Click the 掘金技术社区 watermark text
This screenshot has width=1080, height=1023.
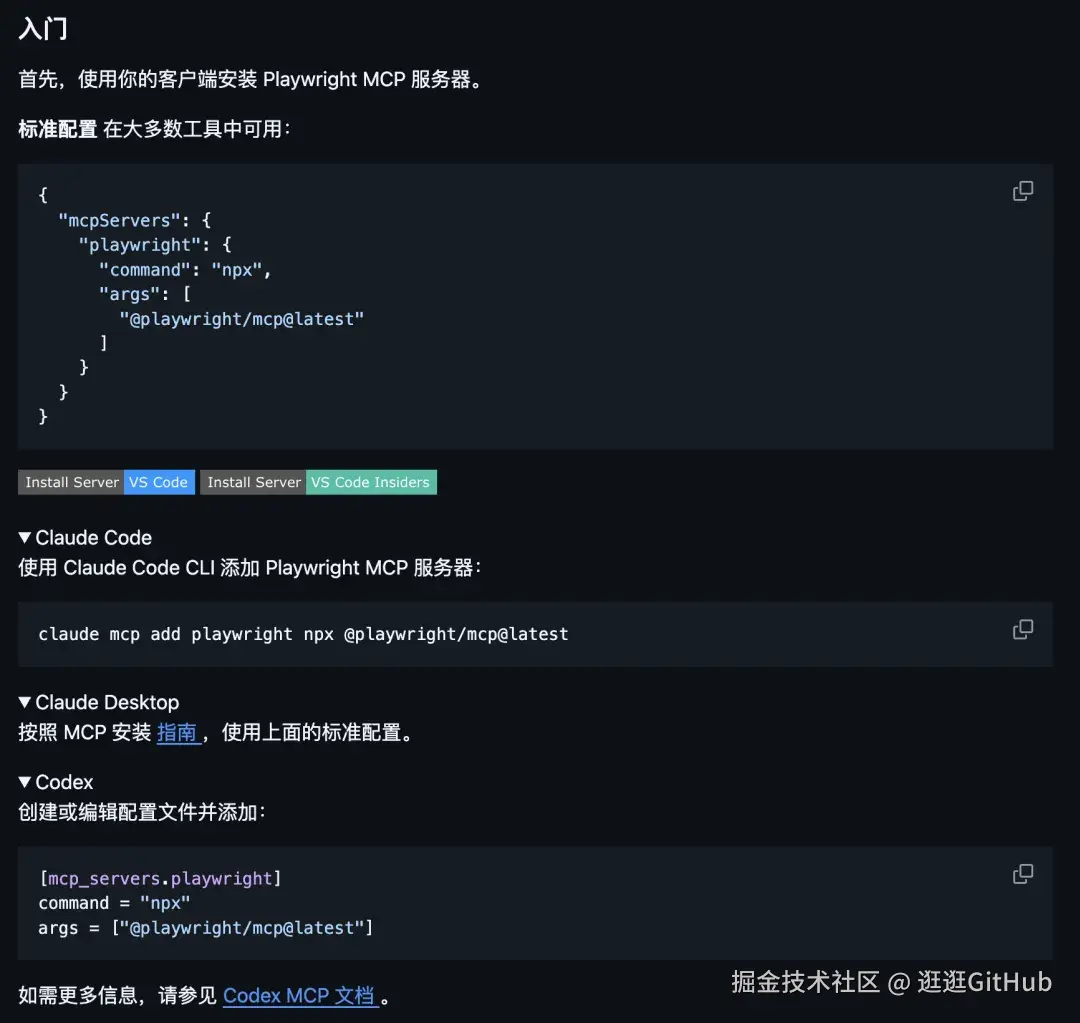pos(804,982)
